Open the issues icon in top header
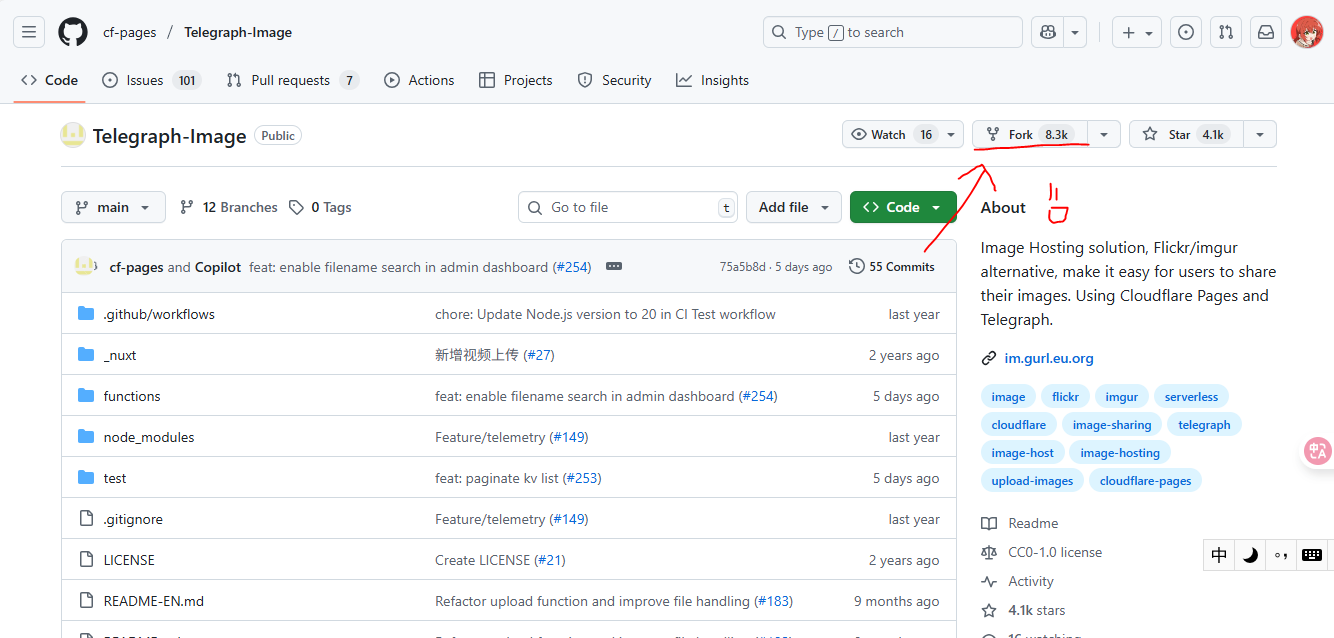The height and width of the screenshot is (638, 1334). click(x=1185, y=32)
